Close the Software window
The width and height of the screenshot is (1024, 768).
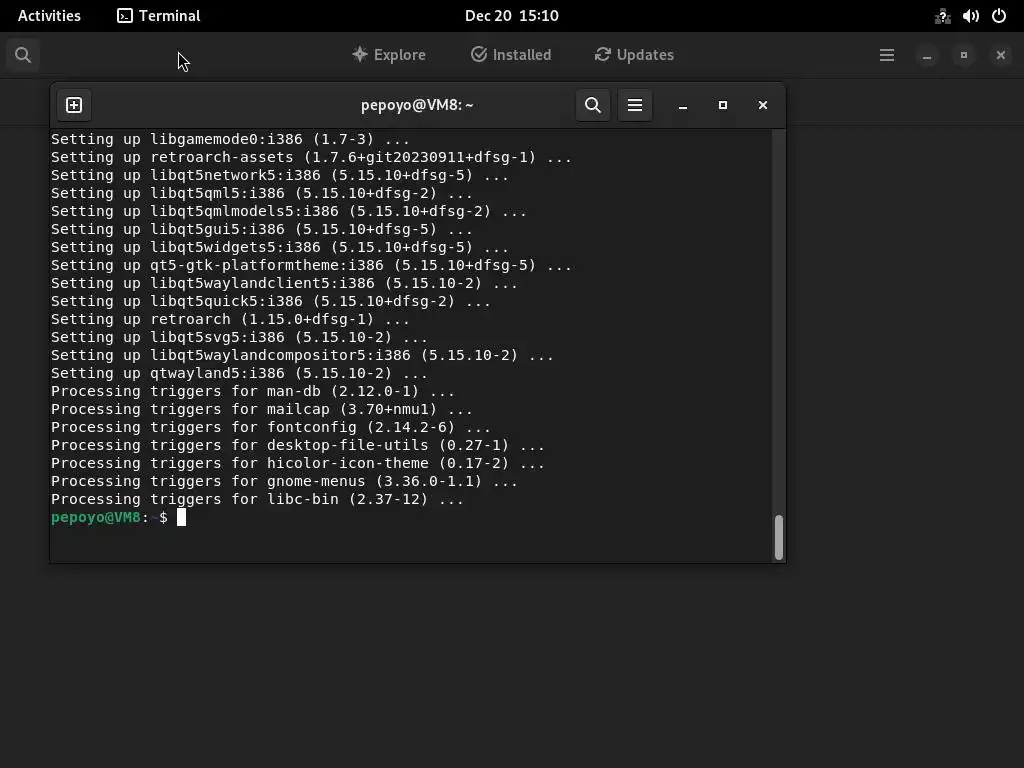1000,56
